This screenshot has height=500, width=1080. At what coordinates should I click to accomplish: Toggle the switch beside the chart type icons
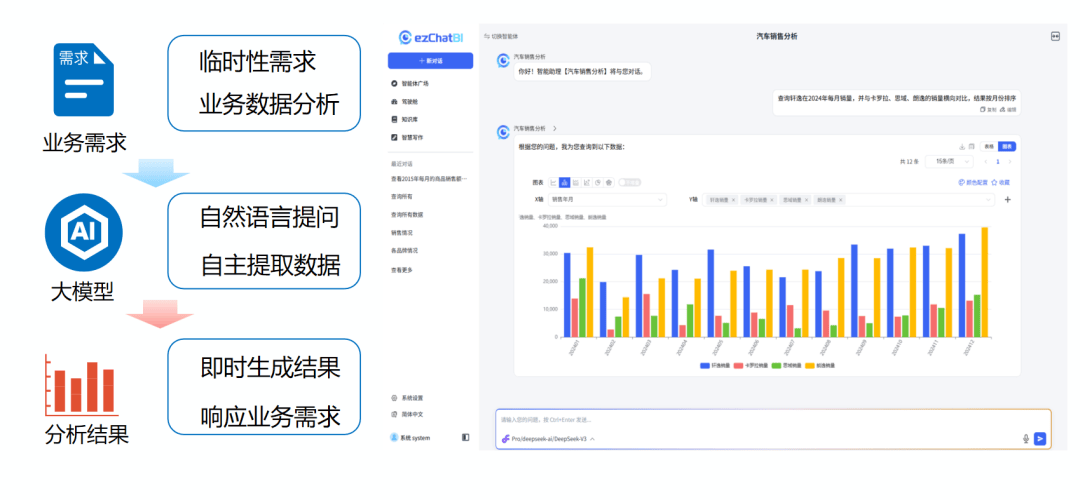pyautogui.click(x=629, y=182)
